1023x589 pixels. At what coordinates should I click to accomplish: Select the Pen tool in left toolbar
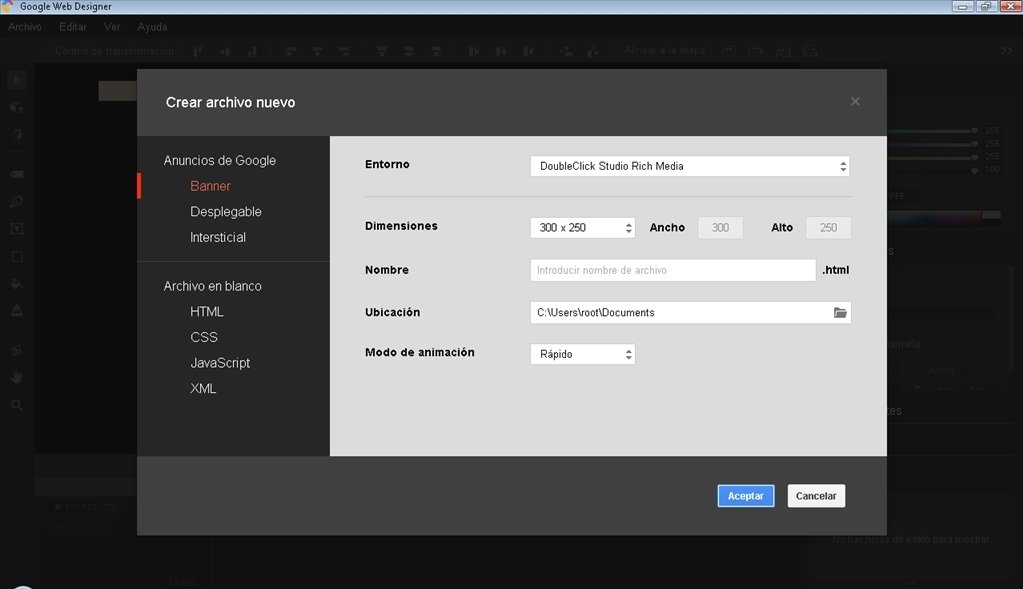(x=17, y=202)
